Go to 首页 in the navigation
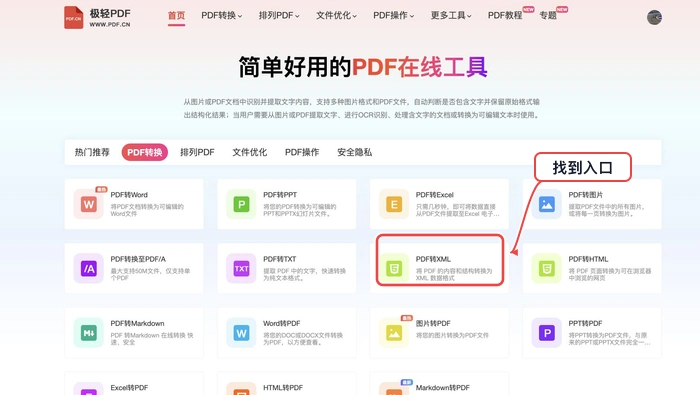Screen dimensions: 700x395 (176, 15)
